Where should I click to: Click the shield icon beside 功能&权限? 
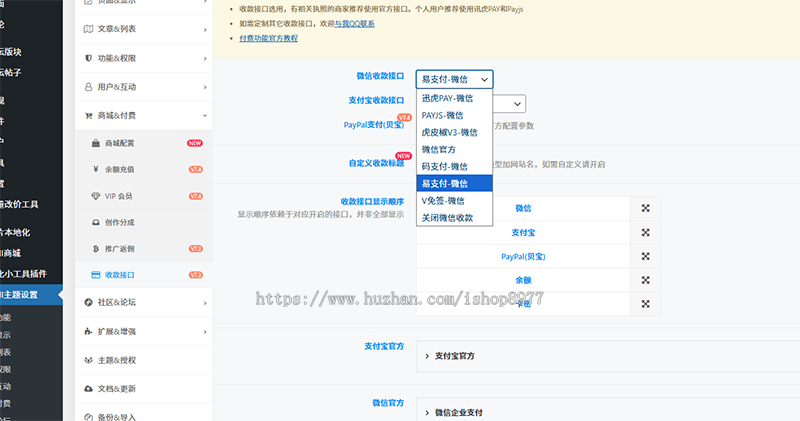[88, 58]
